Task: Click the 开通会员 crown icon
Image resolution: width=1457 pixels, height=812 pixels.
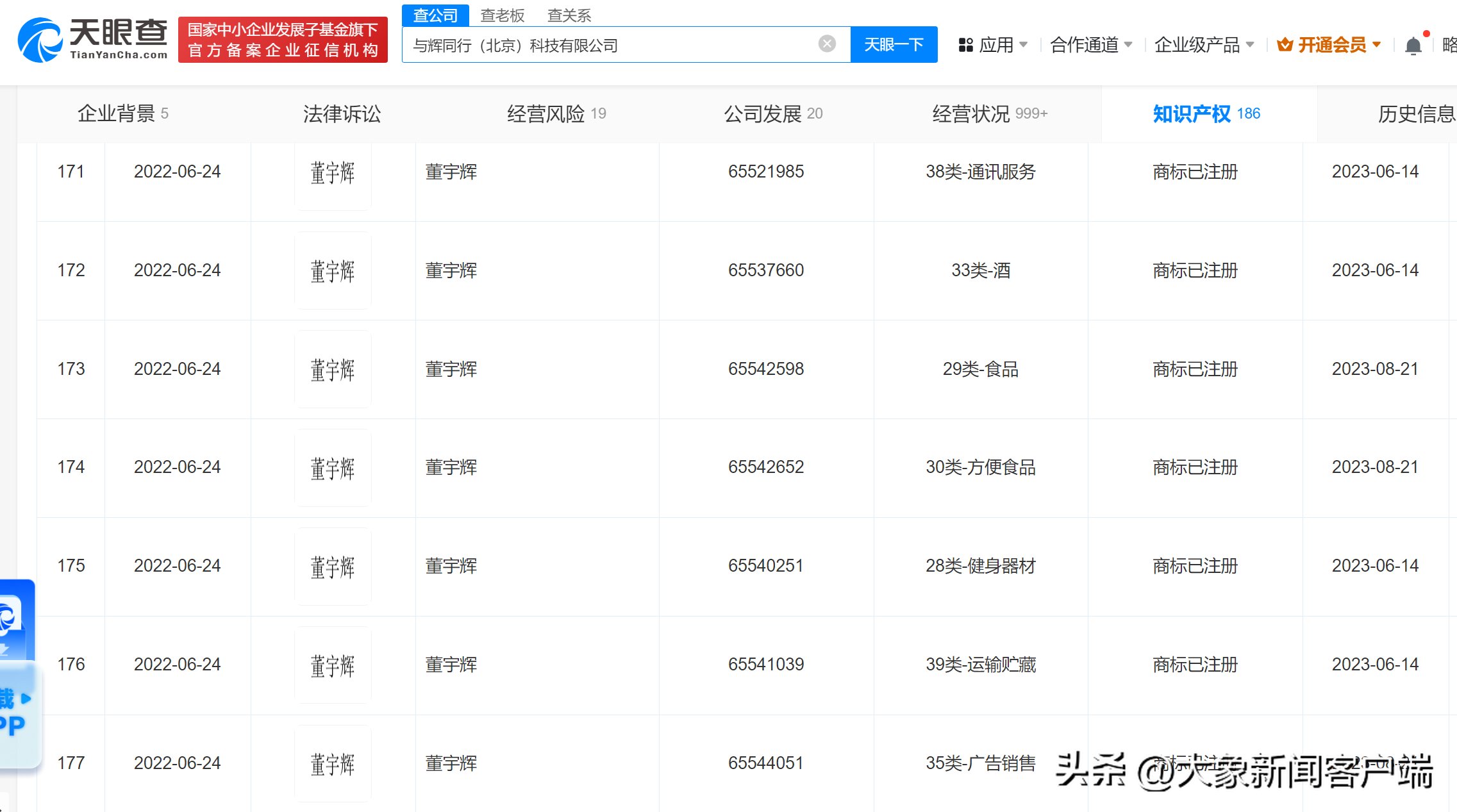Action: click(1284, 44)
